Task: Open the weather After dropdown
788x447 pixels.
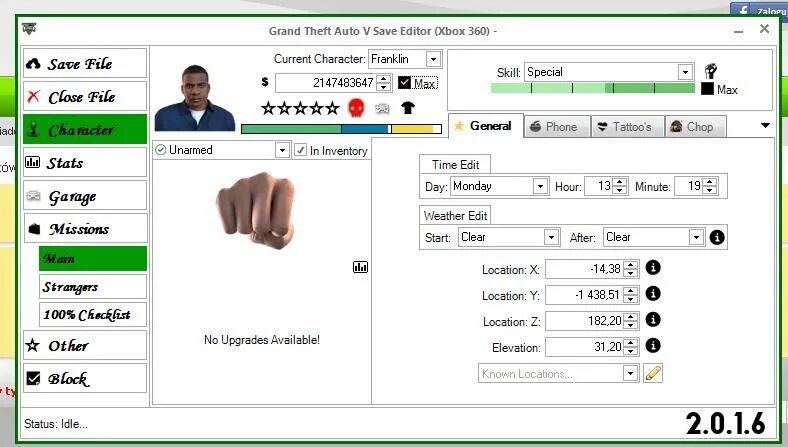Action: tap(696, 237)
